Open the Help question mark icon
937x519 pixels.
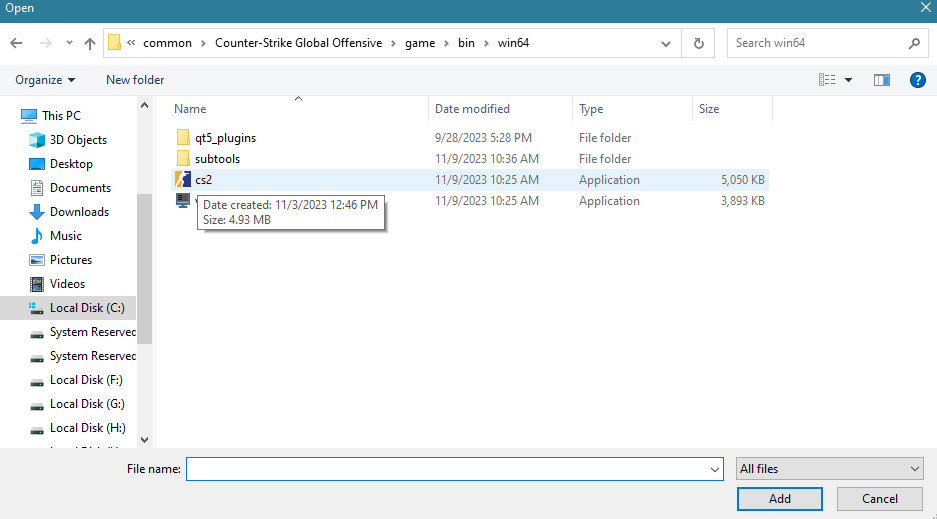pyautogui.click(x=917, y=80)
